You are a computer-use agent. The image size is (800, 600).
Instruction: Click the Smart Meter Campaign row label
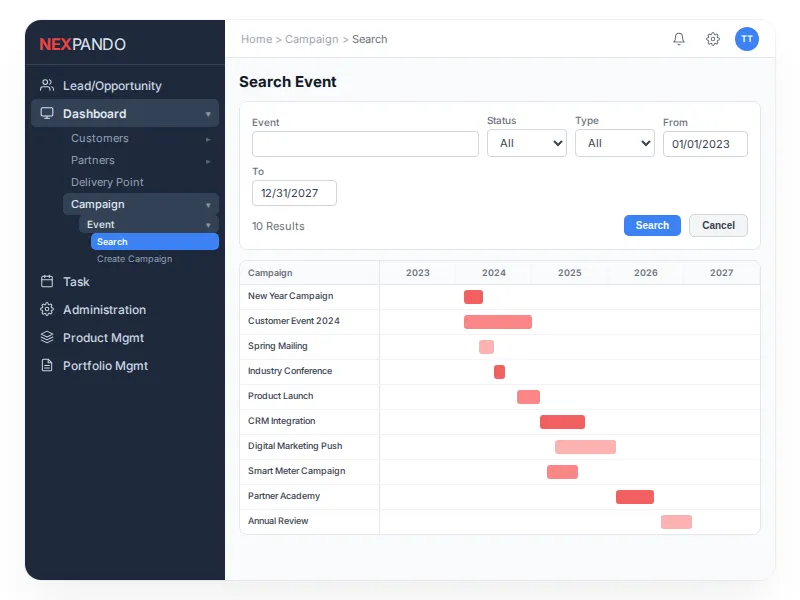coord(296,471)
